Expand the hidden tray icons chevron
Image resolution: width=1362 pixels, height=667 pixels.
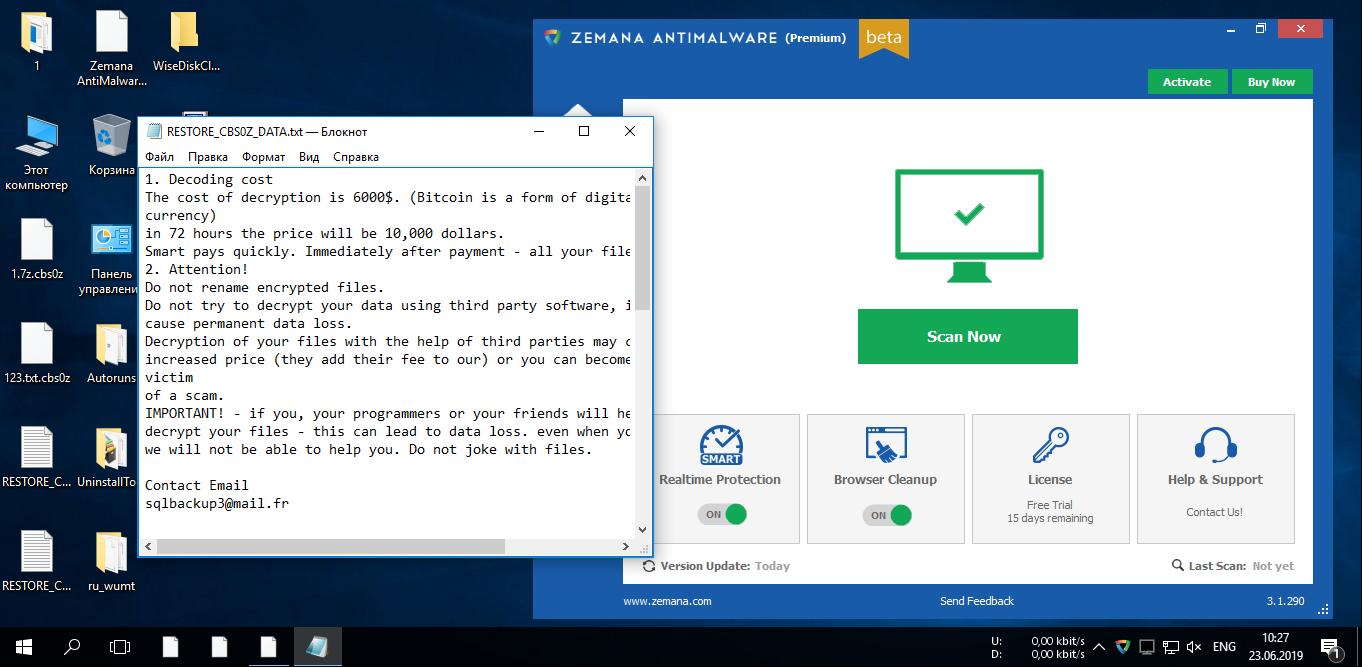pyautogui.click(x=1098, y=647)
